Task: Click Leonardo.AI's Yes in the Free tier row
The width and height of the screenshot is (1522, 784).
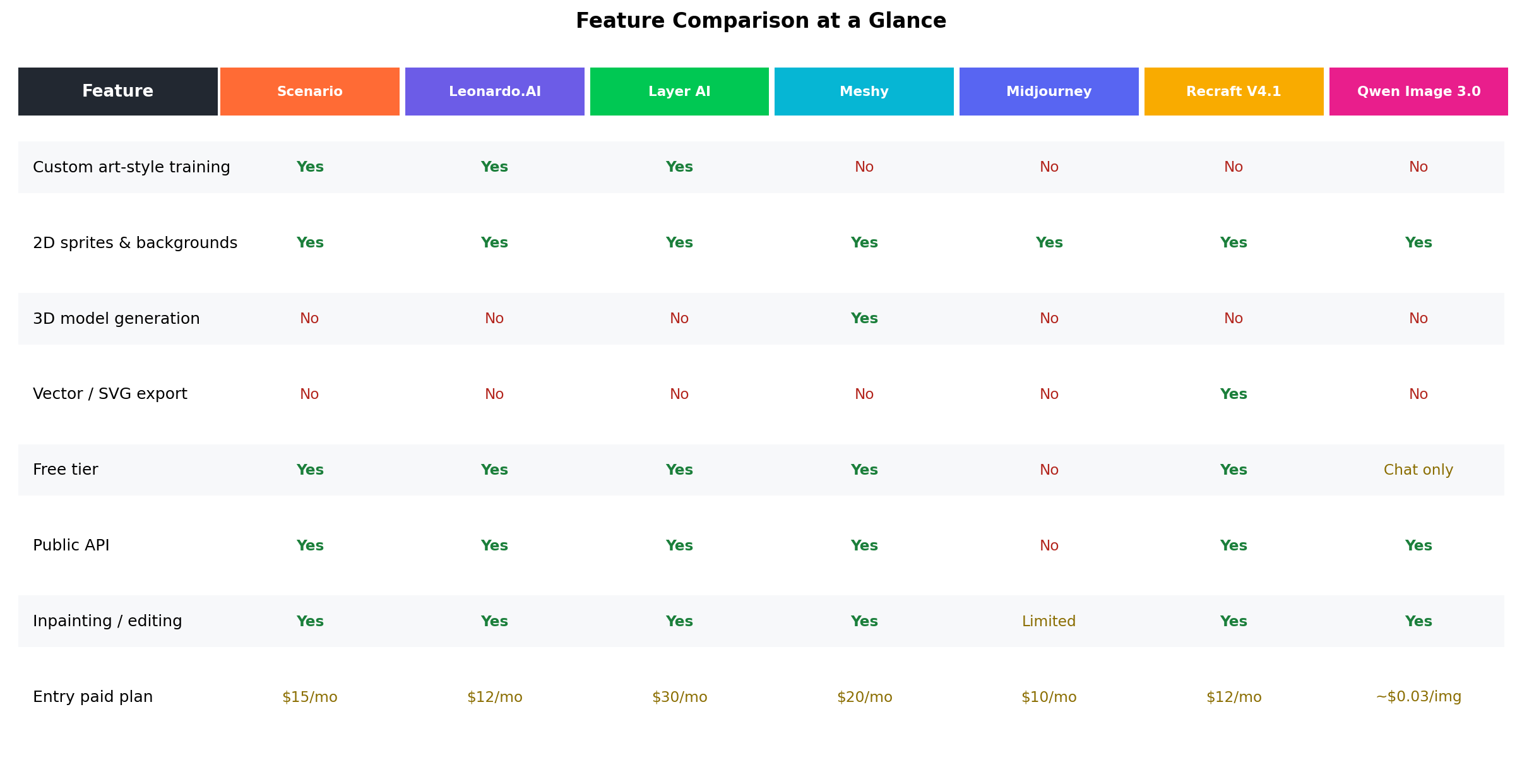Action: pos(495,470)
